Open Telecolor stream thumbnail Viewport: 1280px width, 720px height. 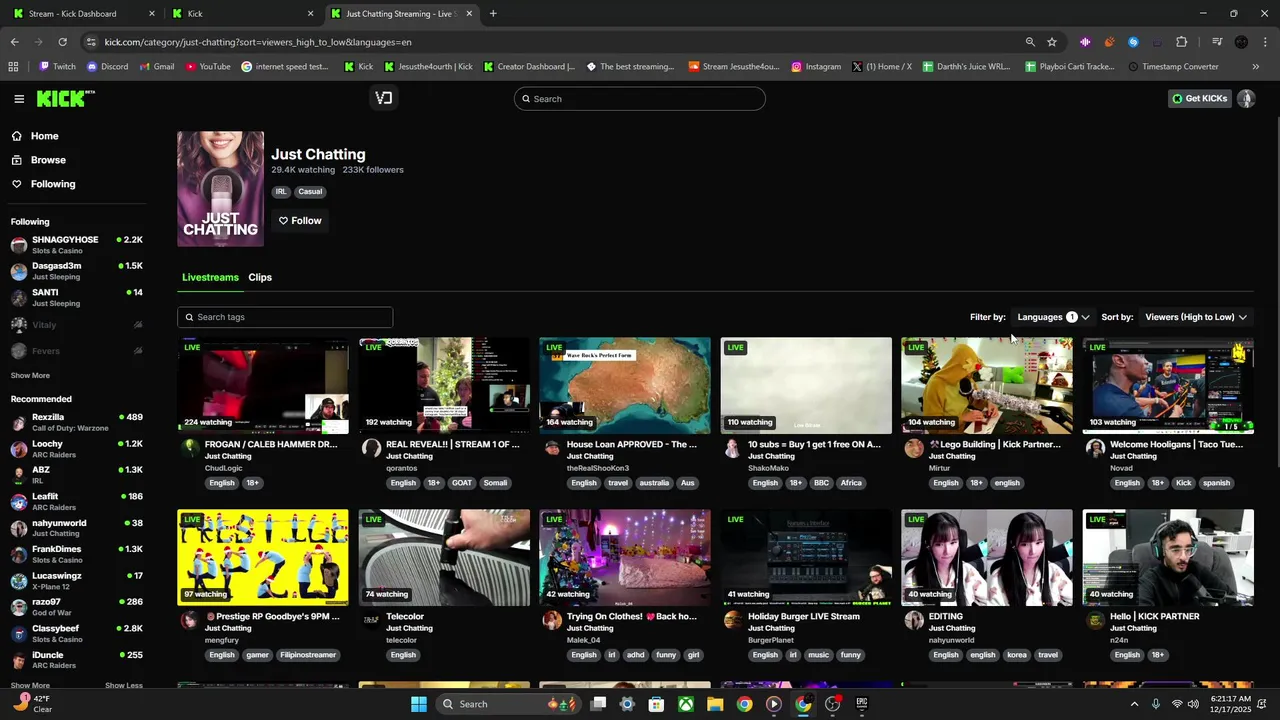[444, 557]
